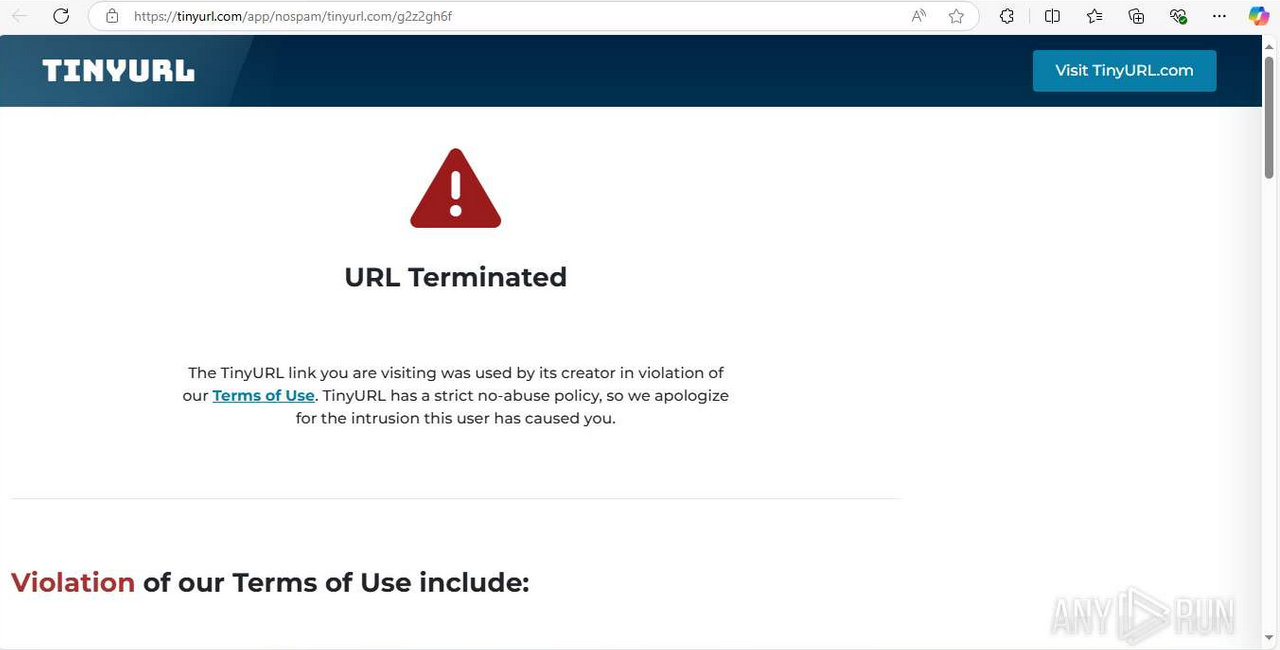The width and height of the screenshot is (1280, 650).
Task: Click the URL Terminated heading
Action: pyautogui.click(x=455, y=277)
